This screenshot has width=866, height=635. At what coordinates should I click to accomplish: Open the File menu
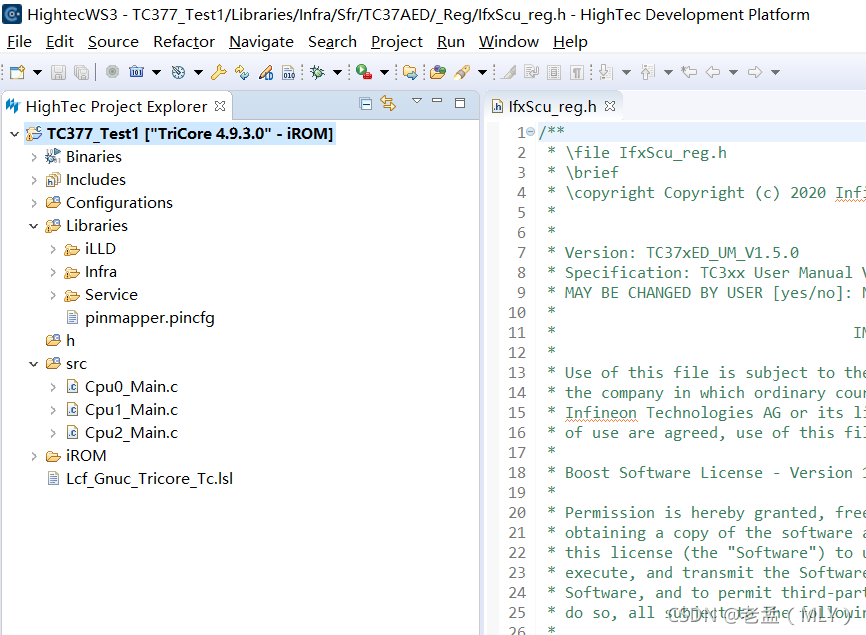[19, 42]
